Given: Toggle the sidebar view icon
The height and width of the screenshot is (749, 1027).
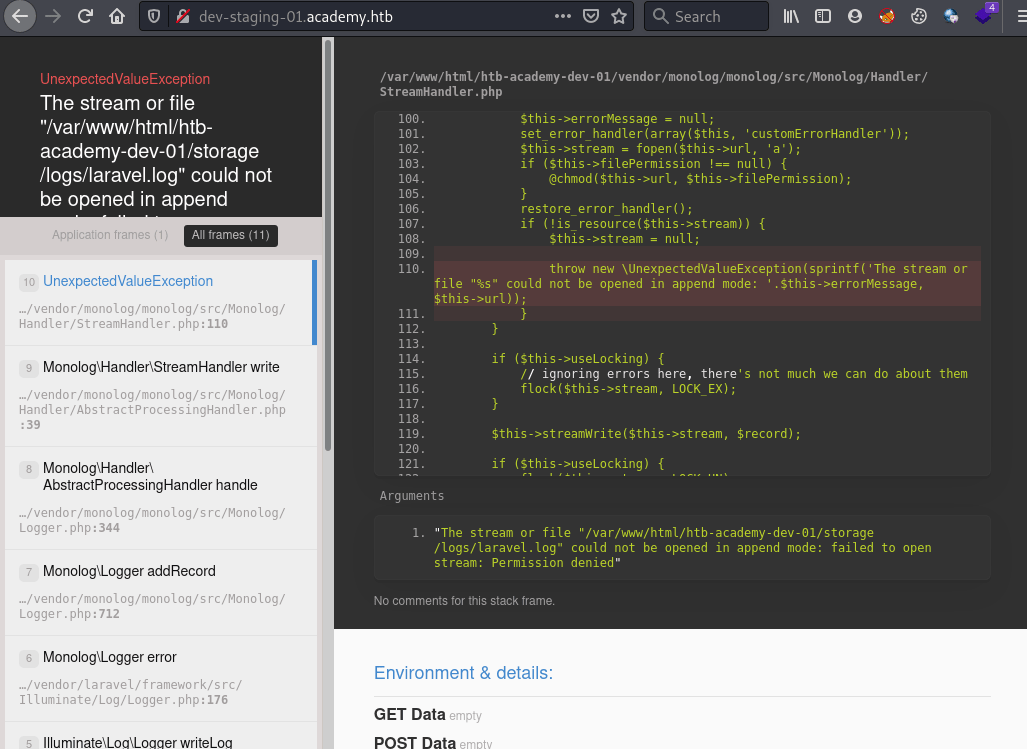Looking at the screenshot, I should [x=822, y=16].
